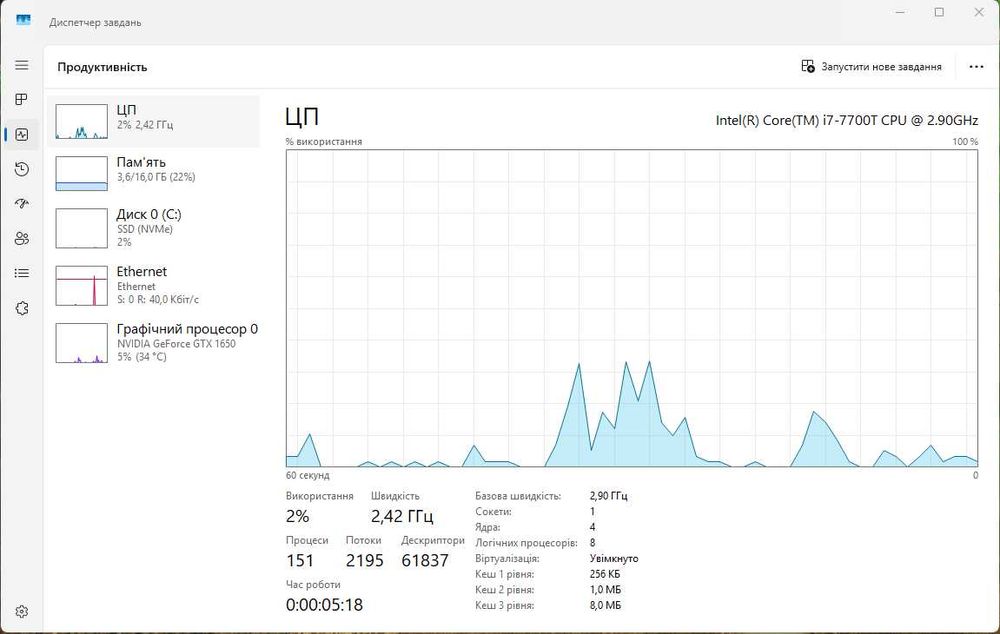Minimize the Task Manager window
1000x634 pixels.
pyautogui.click(x=901, y=12)
